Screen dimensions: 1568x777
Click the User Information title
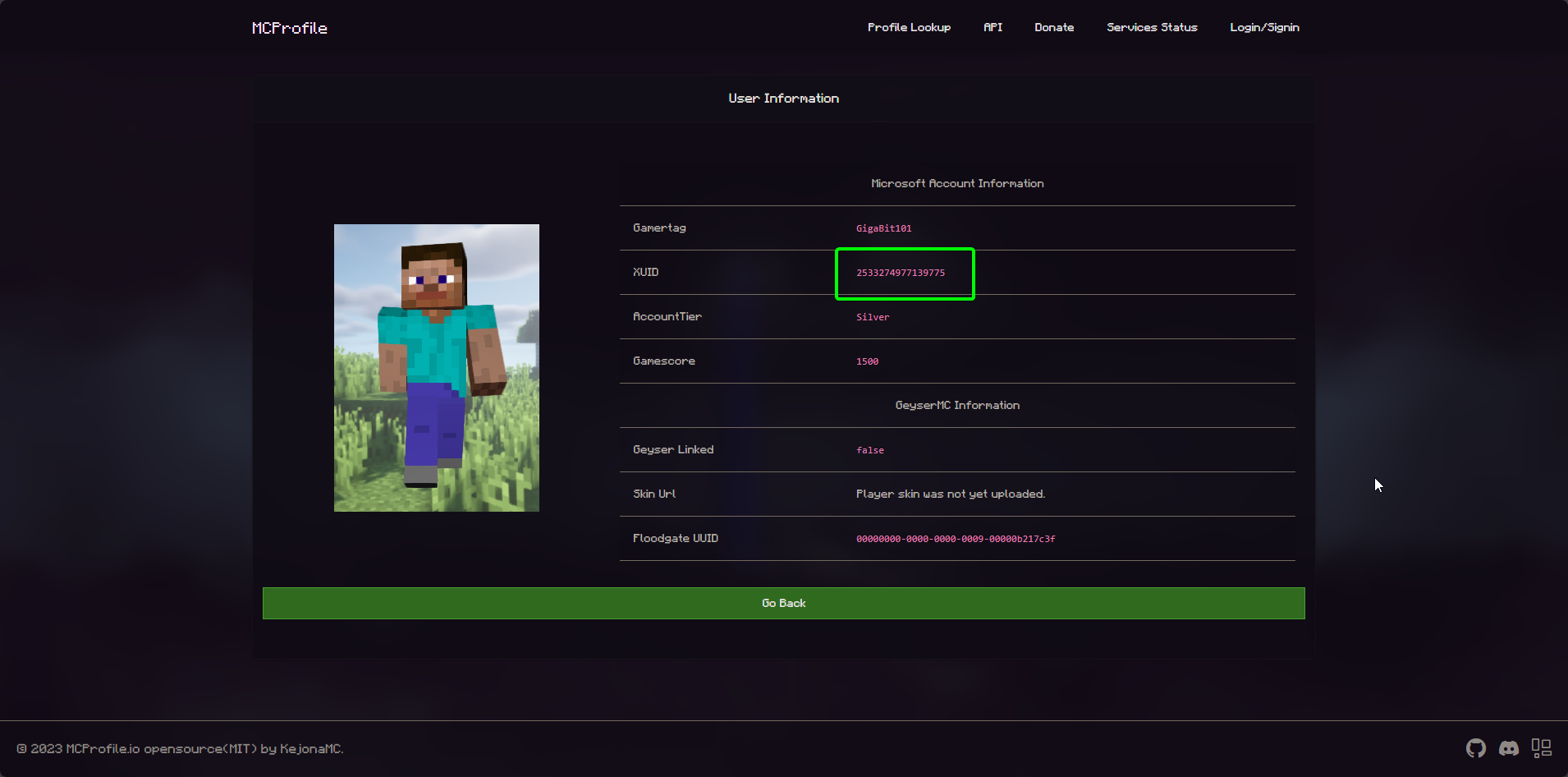(783, 98)
